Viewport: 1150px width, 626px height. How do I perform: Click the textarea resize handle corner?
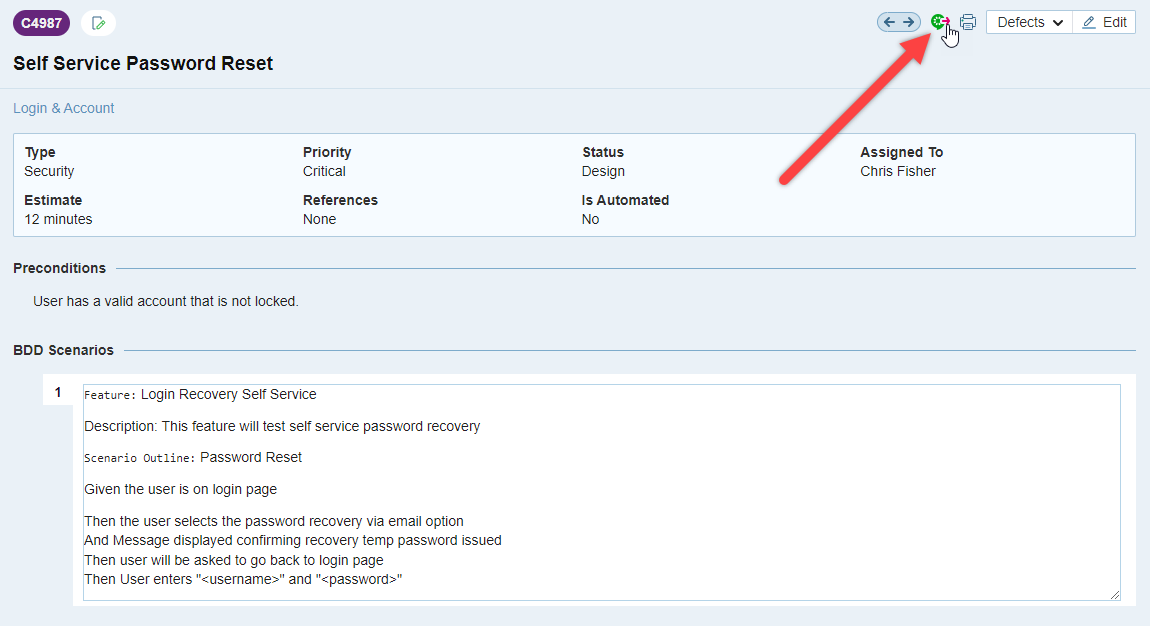(1114, 594)
